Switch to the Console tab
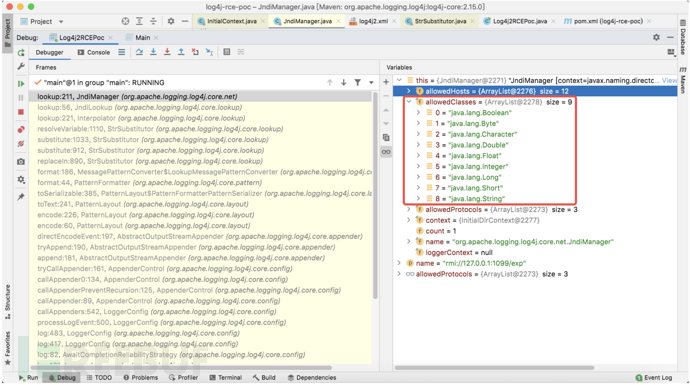 pos(94,52)
